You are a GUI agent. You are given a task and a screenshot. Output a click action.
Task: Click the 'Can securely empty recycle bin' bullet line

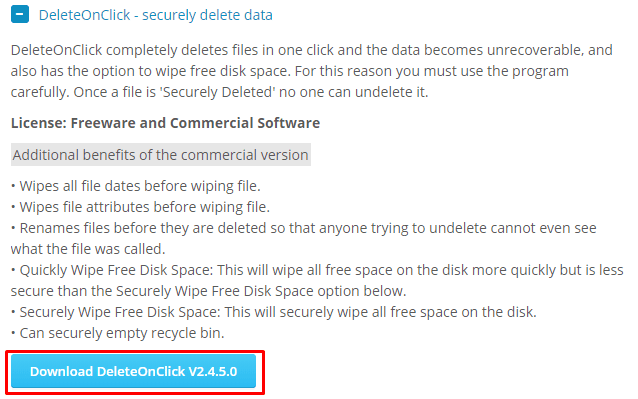click(x=118, y=334)
